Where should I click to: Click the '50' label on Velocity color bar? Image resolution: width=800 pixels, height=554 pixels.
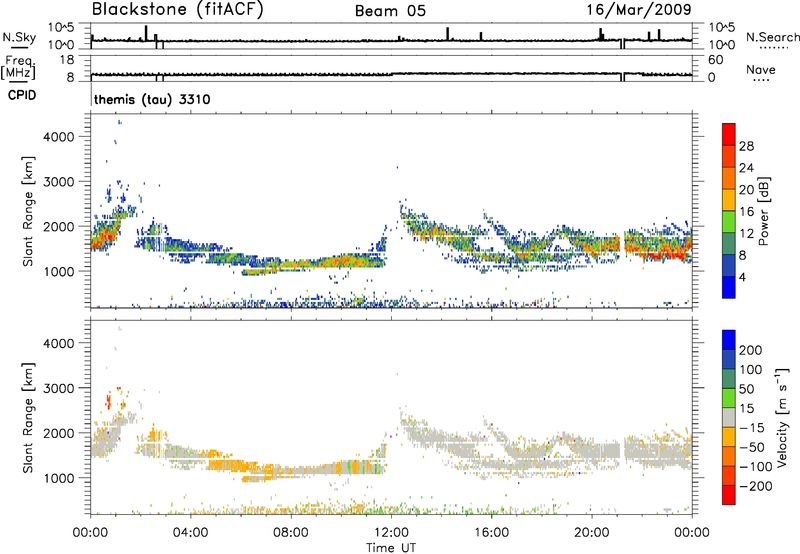coord(746,389)
